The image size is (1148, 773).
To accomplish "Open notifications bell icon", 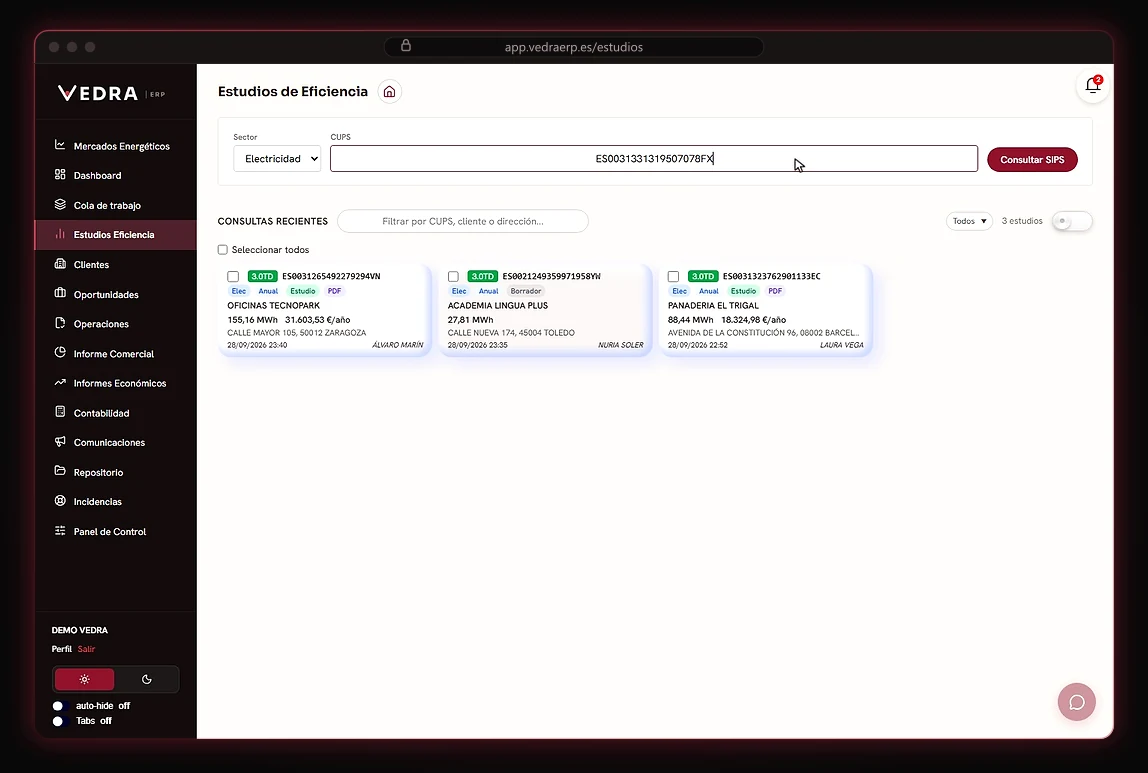I will (1092, 86).
